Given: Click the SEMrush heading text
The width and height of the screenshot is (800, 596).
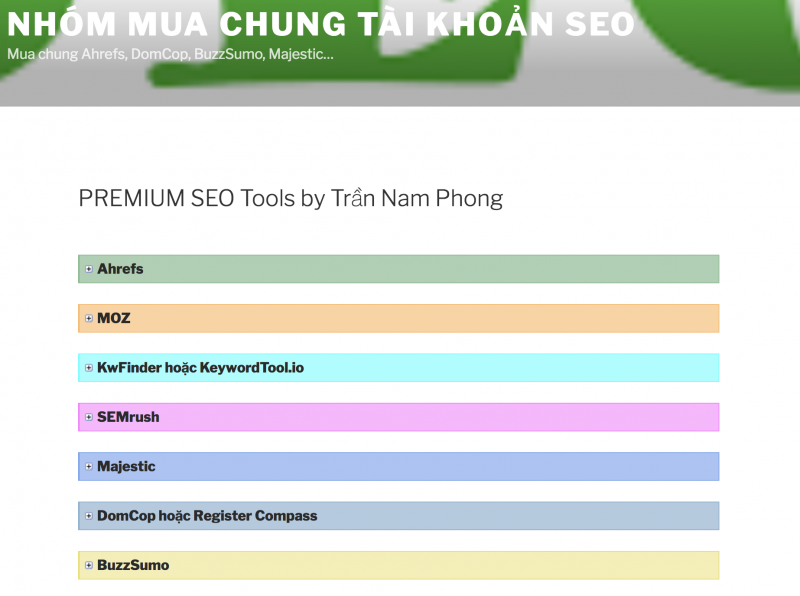Looking at the screenshot, I should coord(128,417).
